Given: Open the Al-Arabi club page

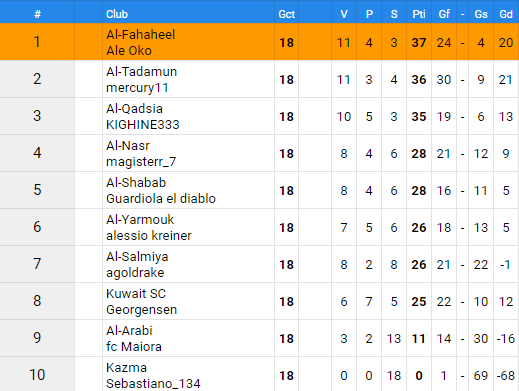Looking at the screenshot, I should 129,331.
